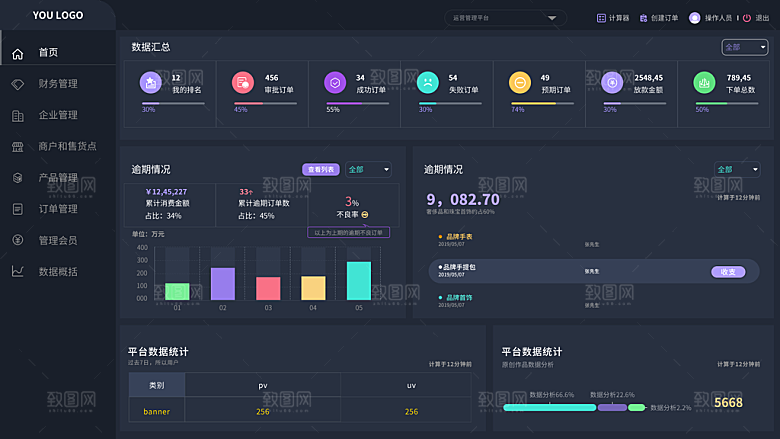Click the document icon for 订单管理
Viewport: 780px width, 439px height.
[17, 209]
